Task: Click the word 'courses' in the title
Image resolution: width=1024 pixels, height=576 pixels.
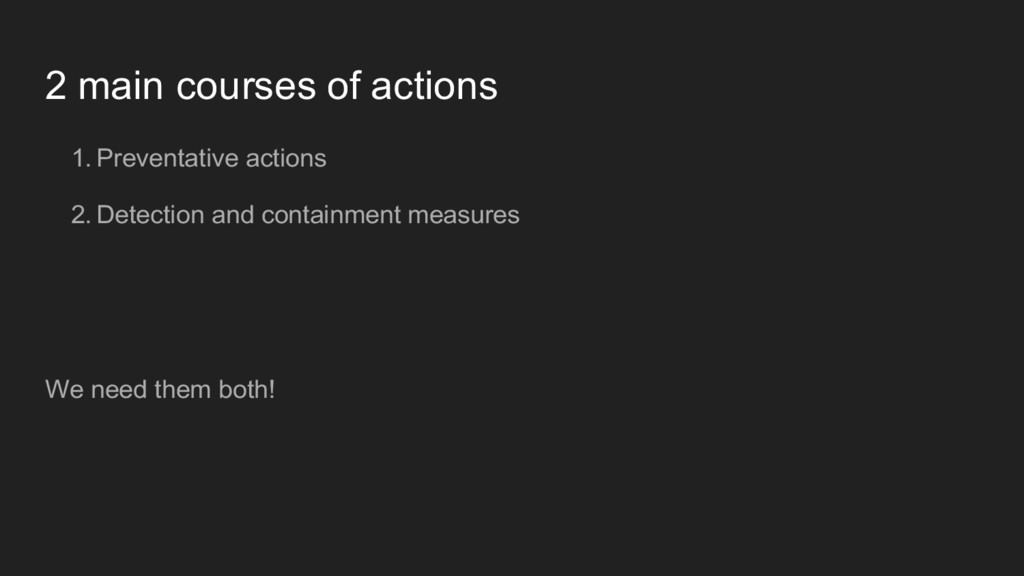Action: pyautogui.click(x=246, y=86)
